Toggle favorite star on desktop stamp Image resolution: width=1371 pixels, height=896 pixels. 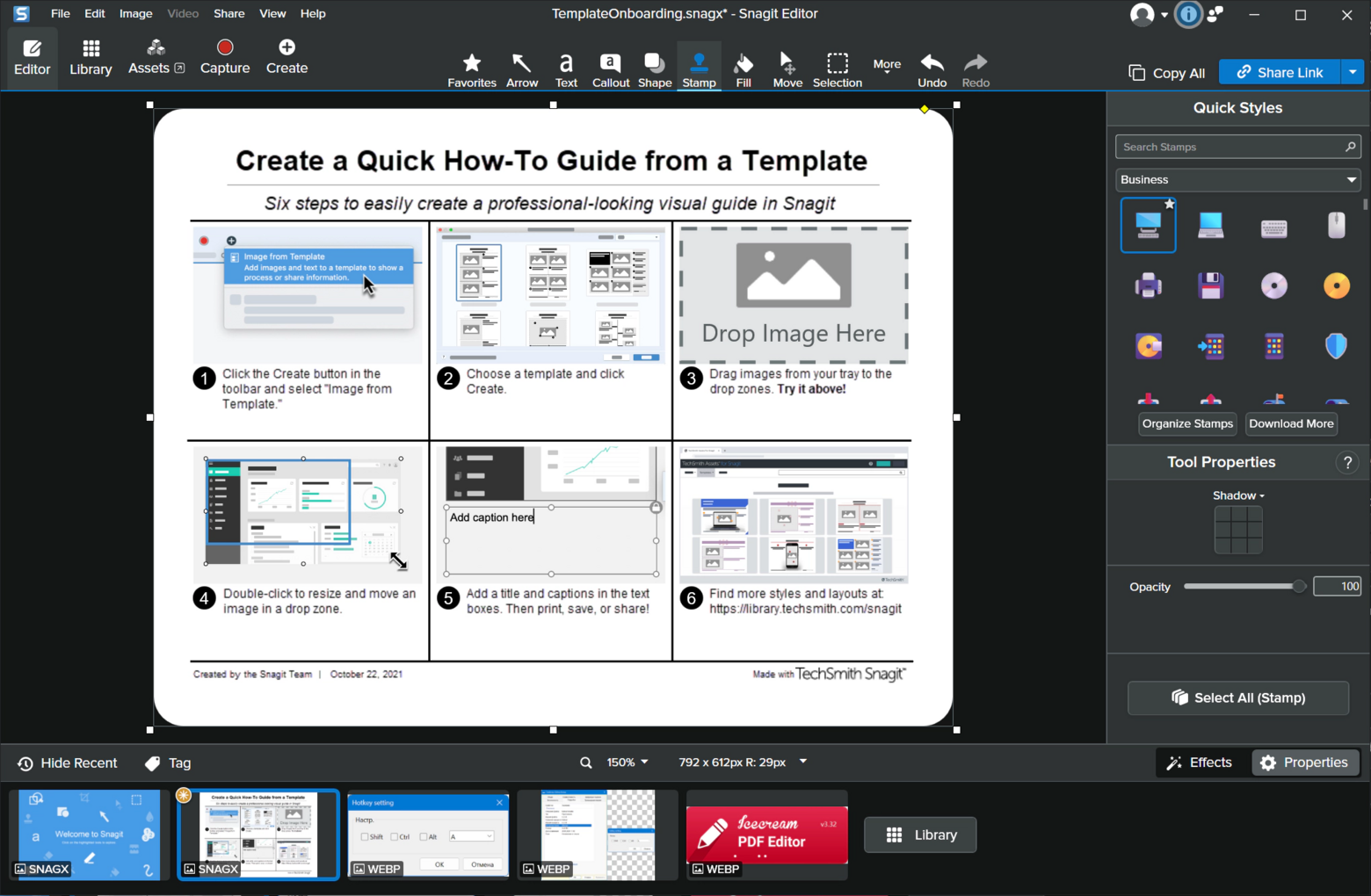coord(1169,204)
